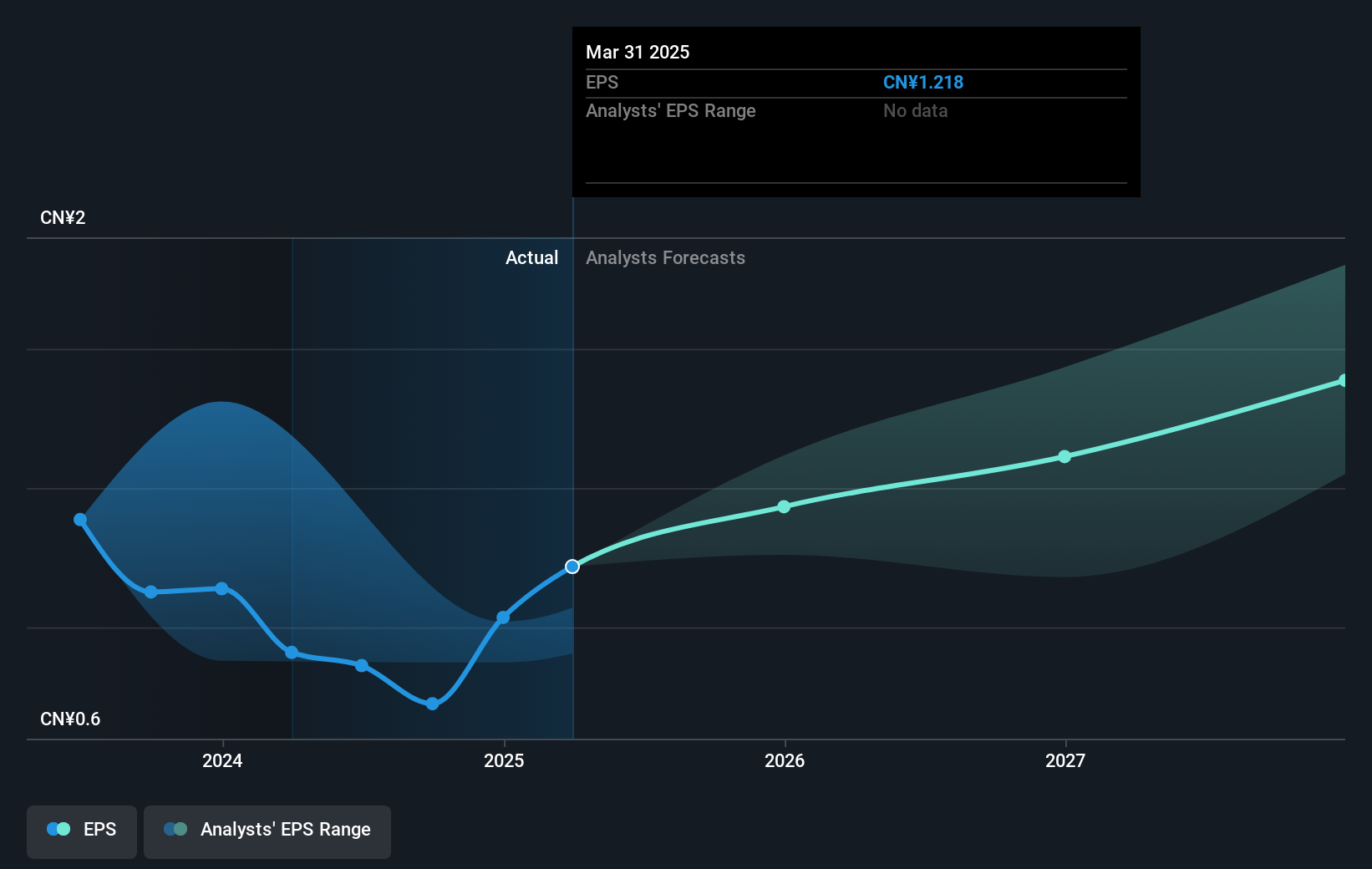1372x869 pixels.
Task: Select the forecast EPS point at 2026
Action: [784, 506]
